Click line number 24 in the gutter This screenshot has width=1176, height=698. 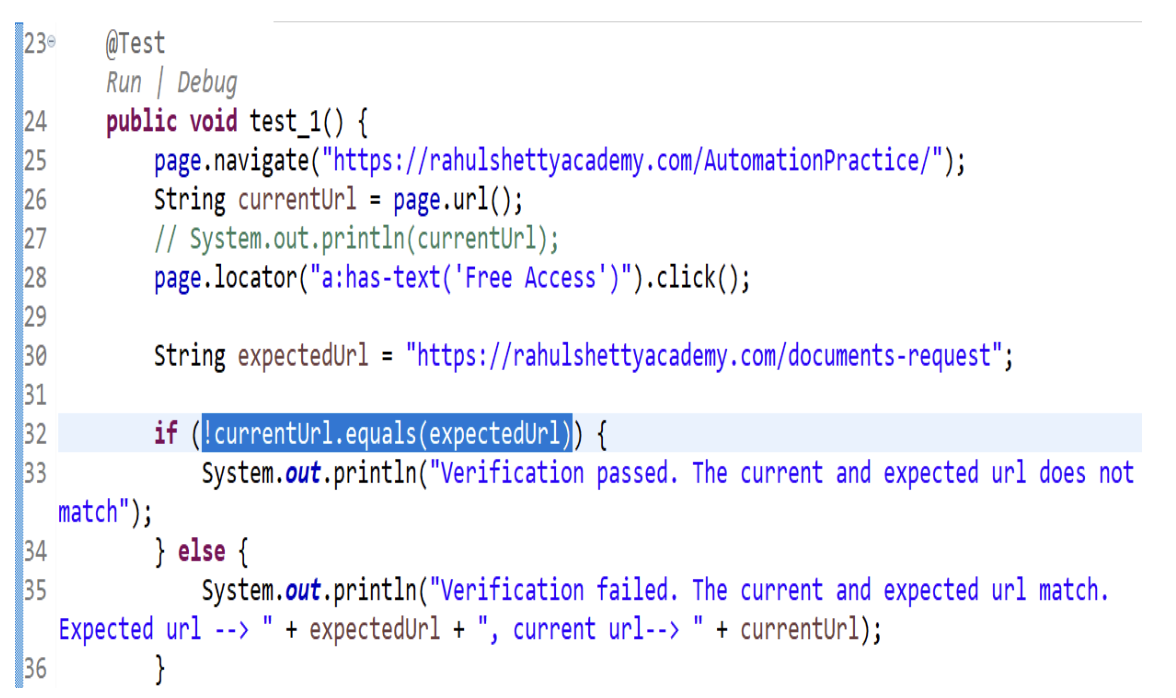34,122
